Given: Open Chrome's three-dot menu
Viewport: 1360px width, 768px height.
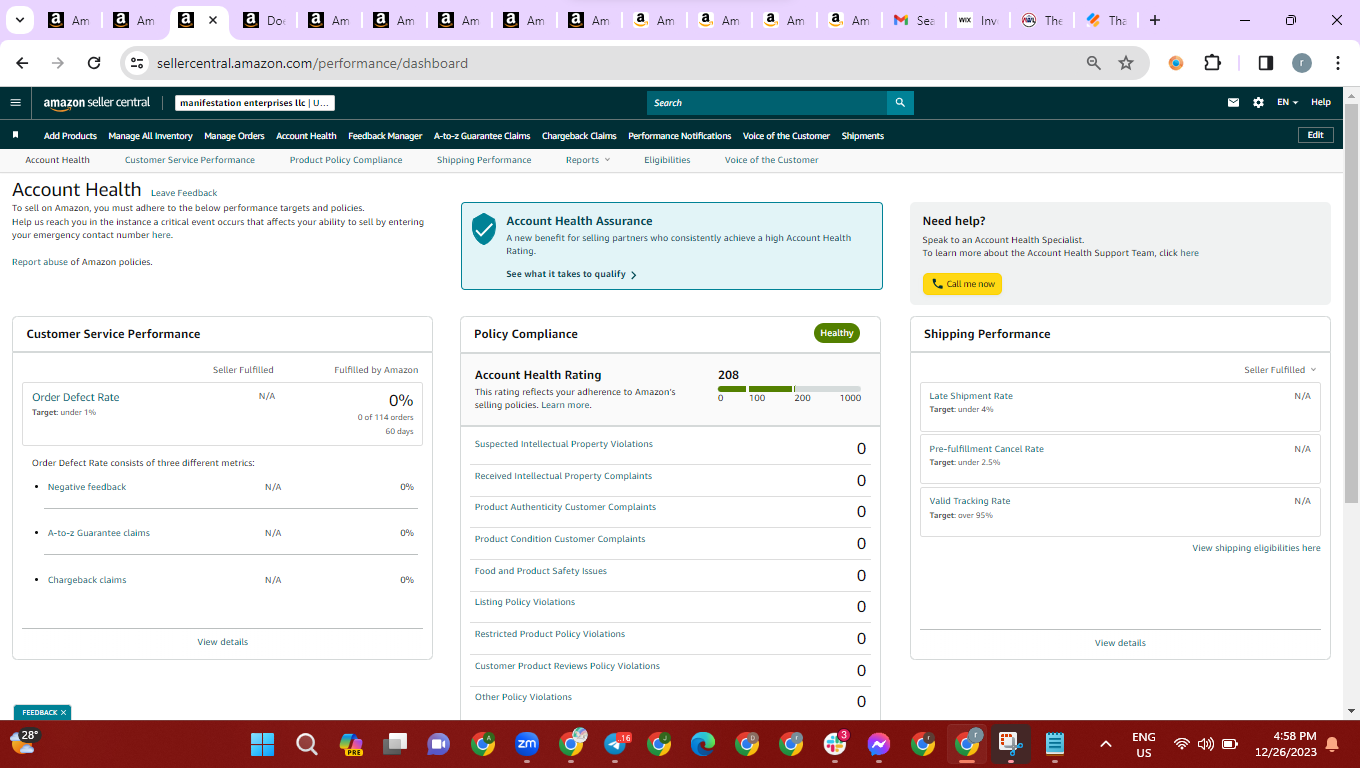Looking at the screenshot, I should coord(1338,63).
